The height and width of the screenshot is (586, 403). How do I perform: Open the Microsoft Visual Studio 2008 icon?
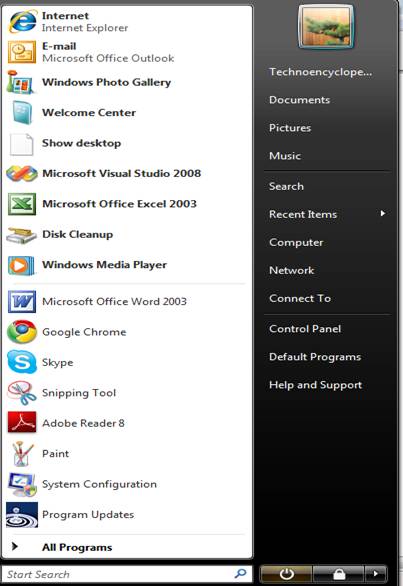pyautogui.click(x=22, y=173)
